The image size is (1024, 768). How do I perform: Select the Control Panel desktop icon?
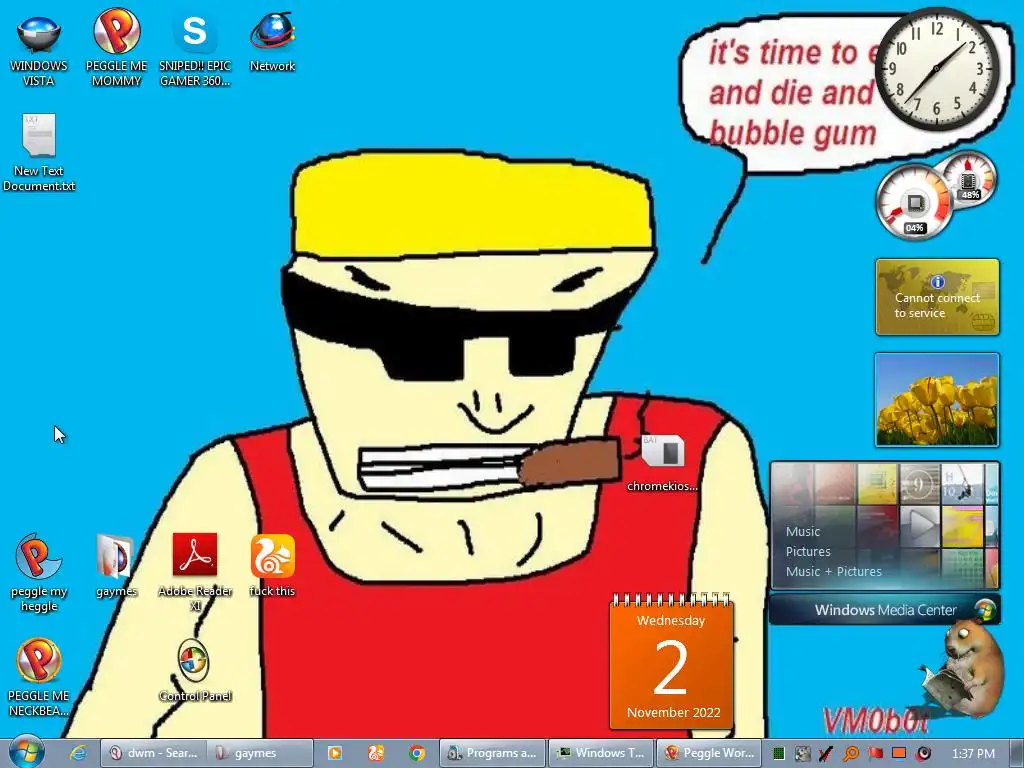click(x=195, y=671)
